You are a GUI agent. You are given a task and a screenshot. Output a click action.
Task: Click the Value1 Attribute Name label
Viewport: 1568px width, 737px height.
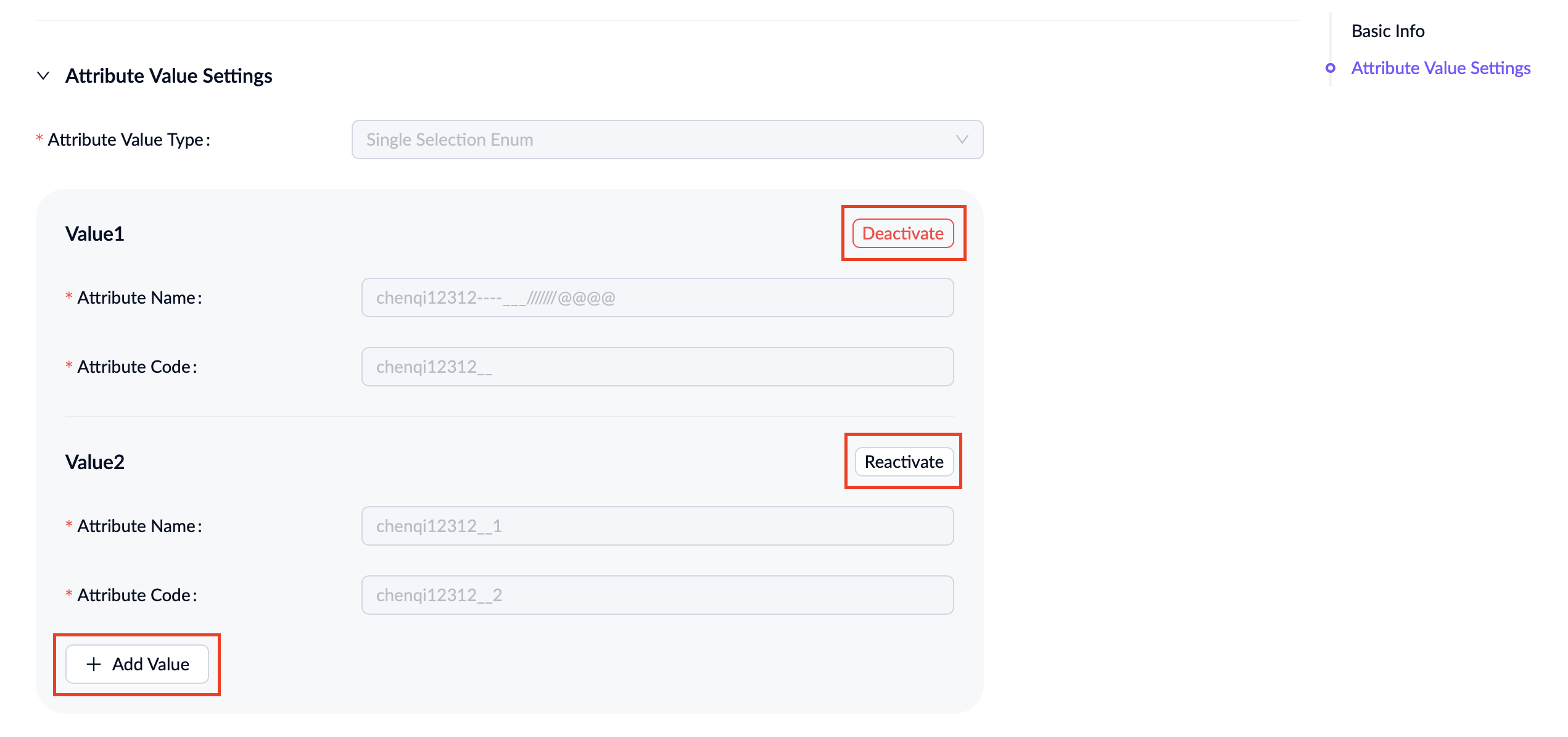pyautogui.click(x=139, y=298)
